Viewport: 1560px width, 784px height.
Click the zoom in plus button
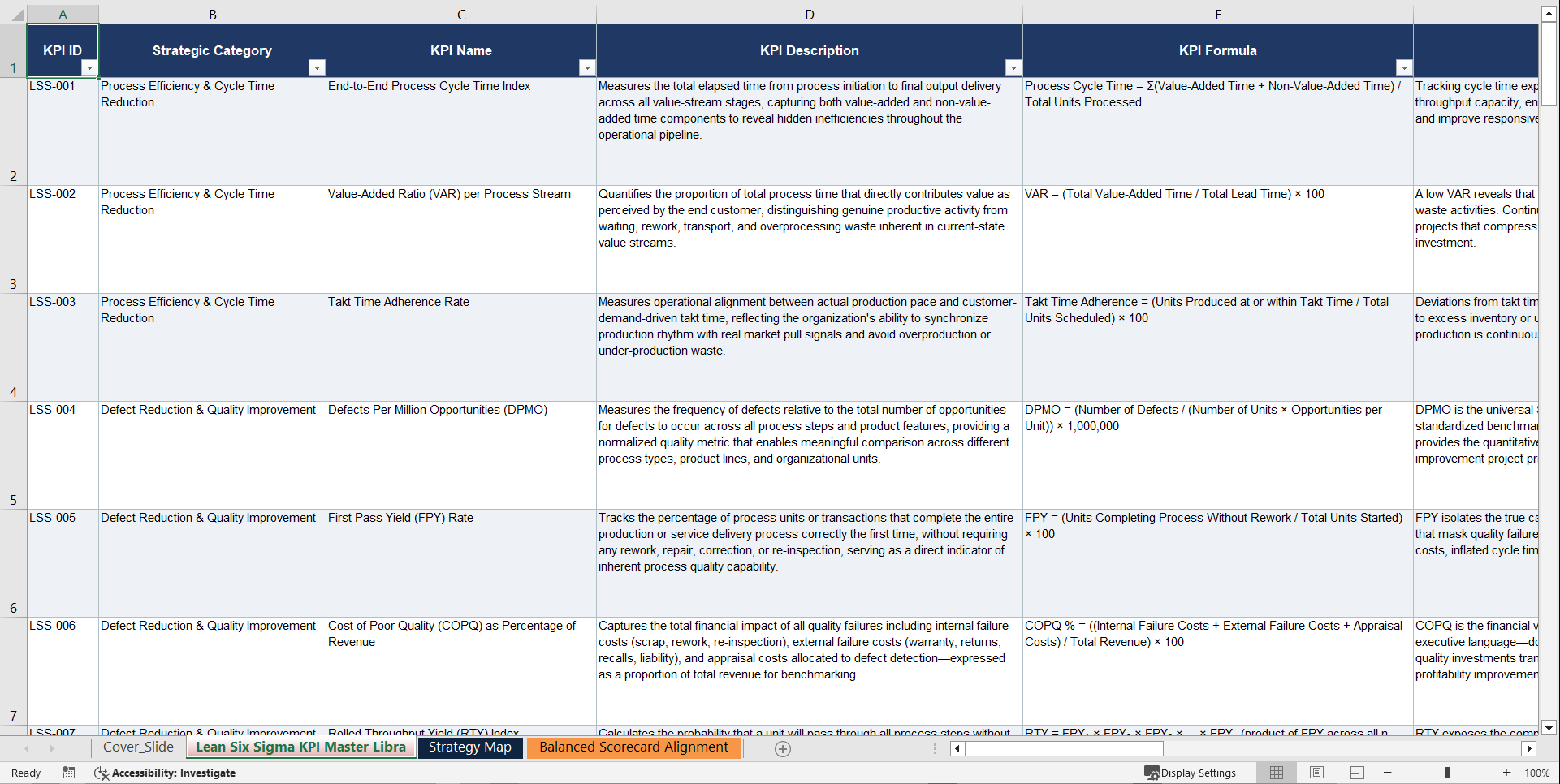(x=1507, y=773)
